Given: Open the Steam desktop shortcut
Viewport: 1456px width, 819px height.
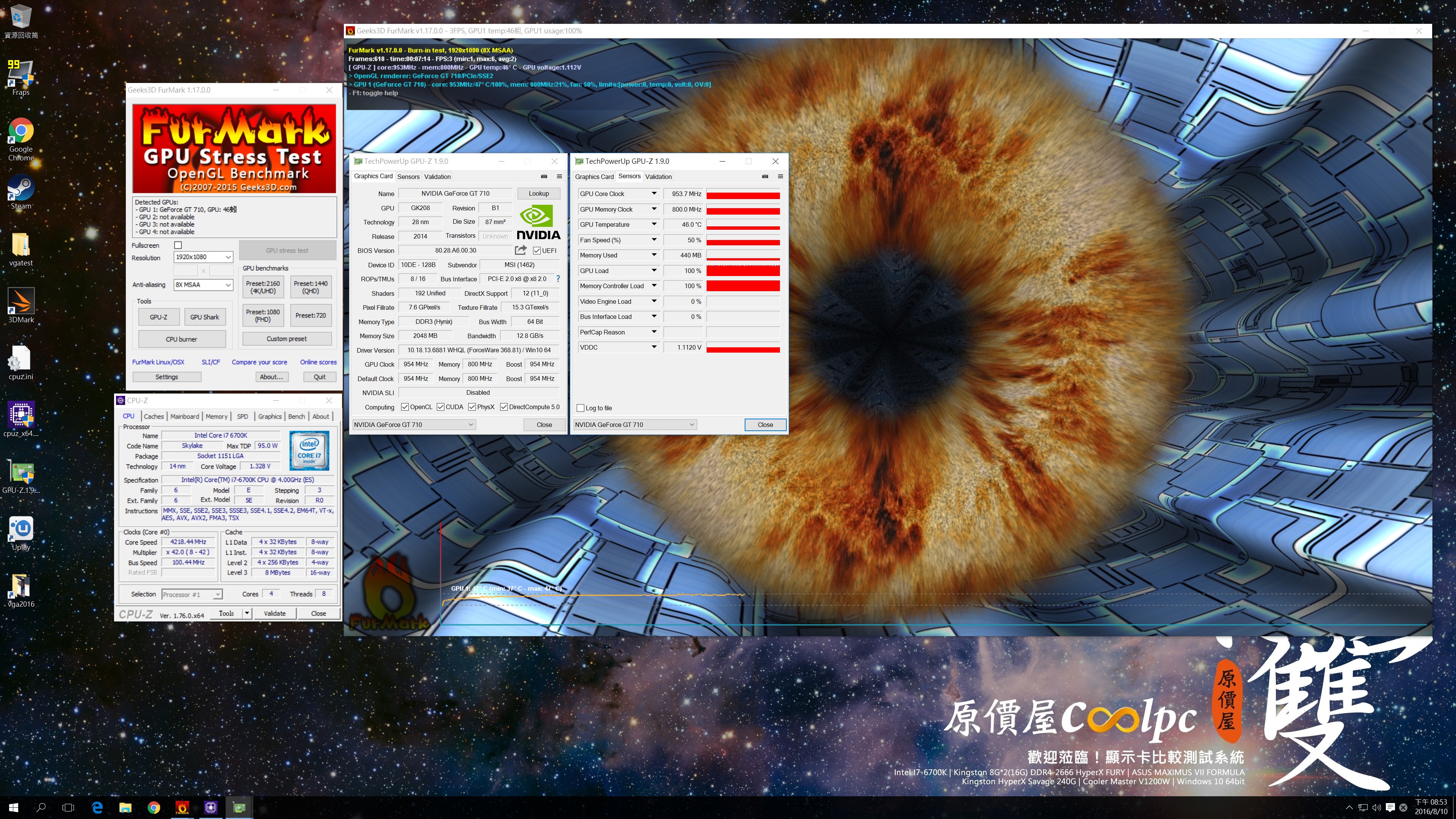Looking at the screenshot, I should [x=21, y=192].
